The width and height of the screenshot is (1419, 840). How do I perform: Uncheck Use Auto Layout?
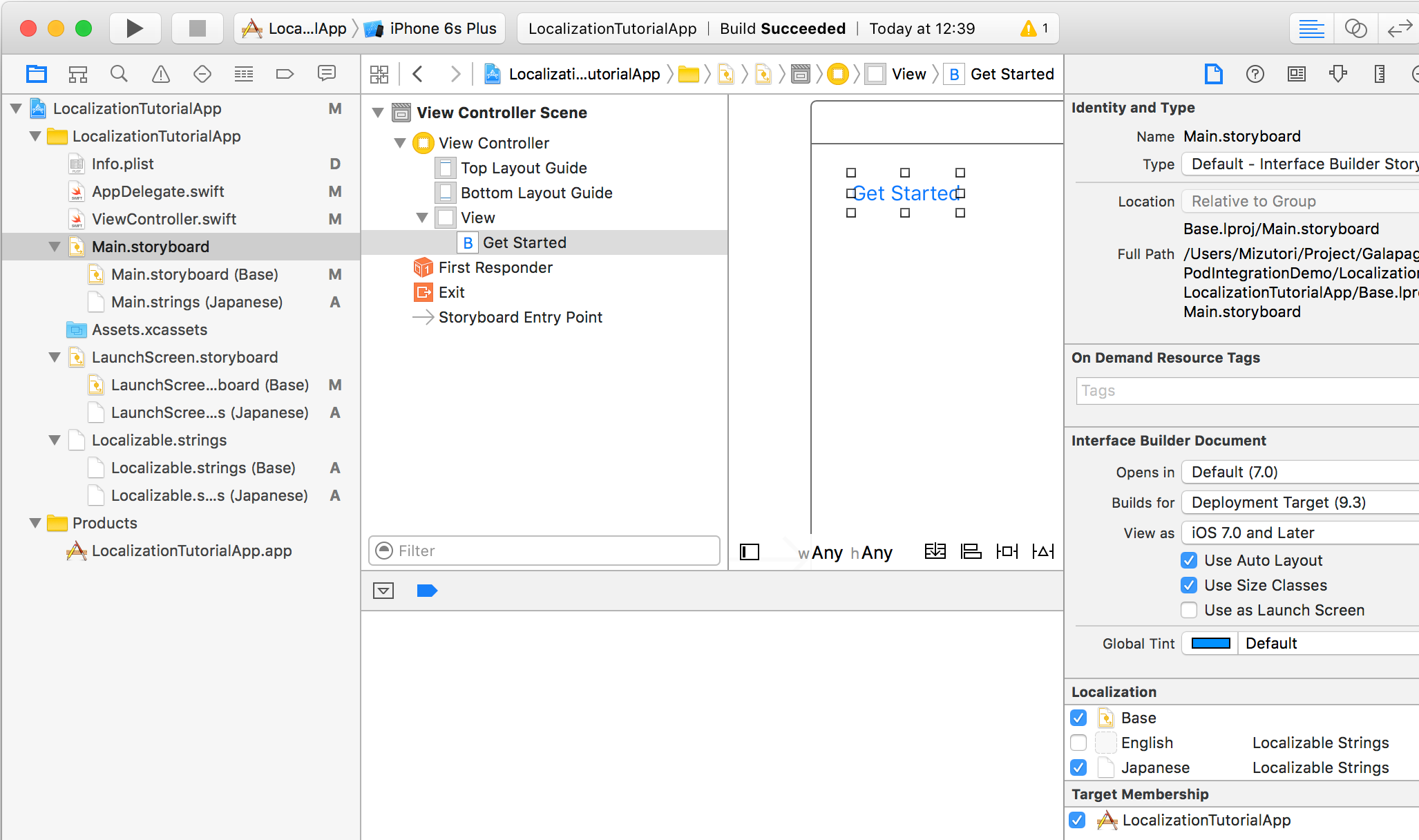click(x=1188, y=560)
